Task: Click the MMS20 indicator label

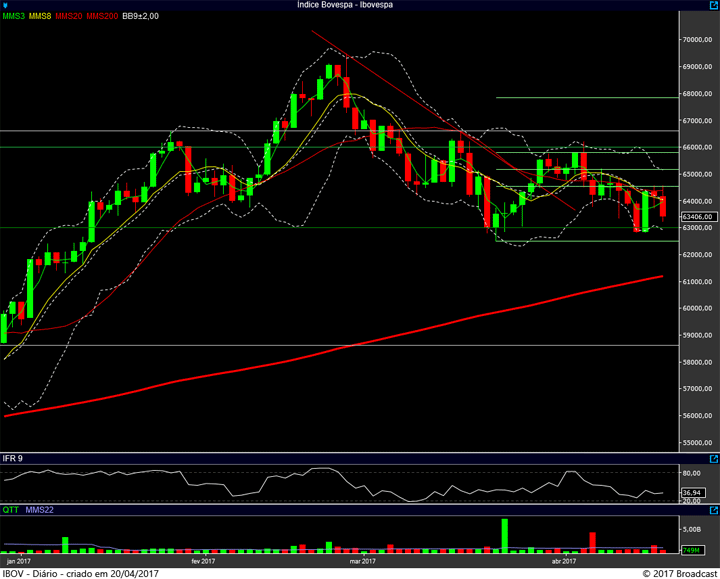Action: (69, 16)
